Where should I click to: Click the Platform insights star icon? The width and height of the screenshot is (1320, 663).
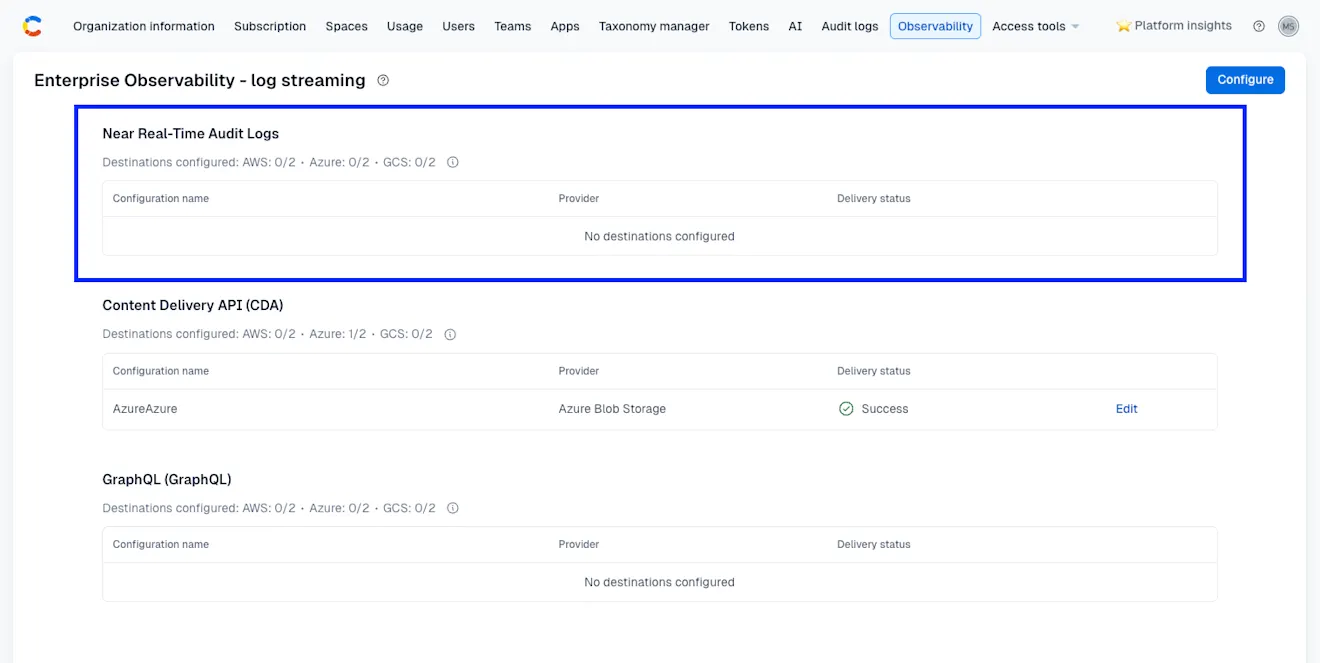1123,26
